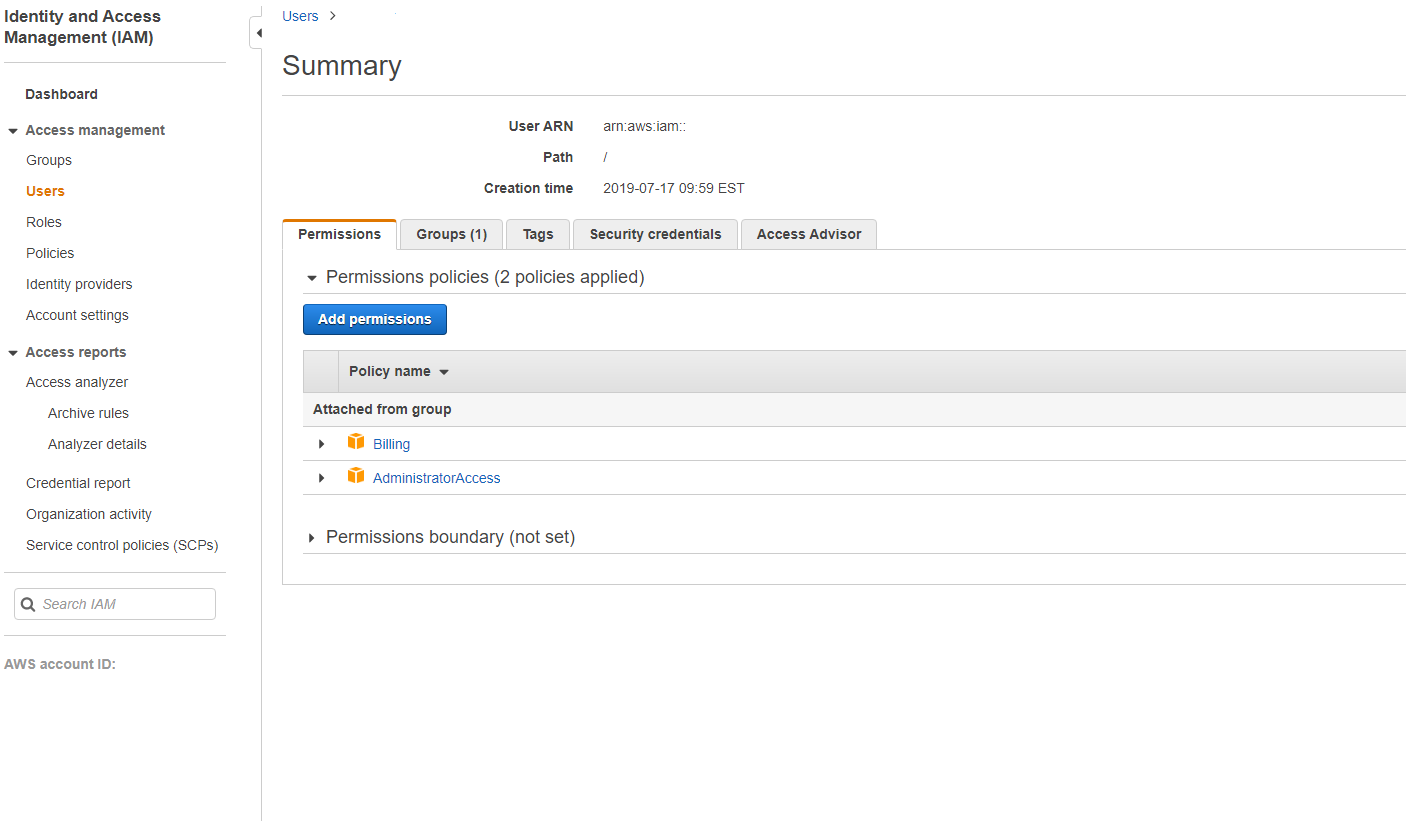This screenshot has width=1406, height=821.
Task: Collapse the Permissions policies section
Action: point(311,277)
